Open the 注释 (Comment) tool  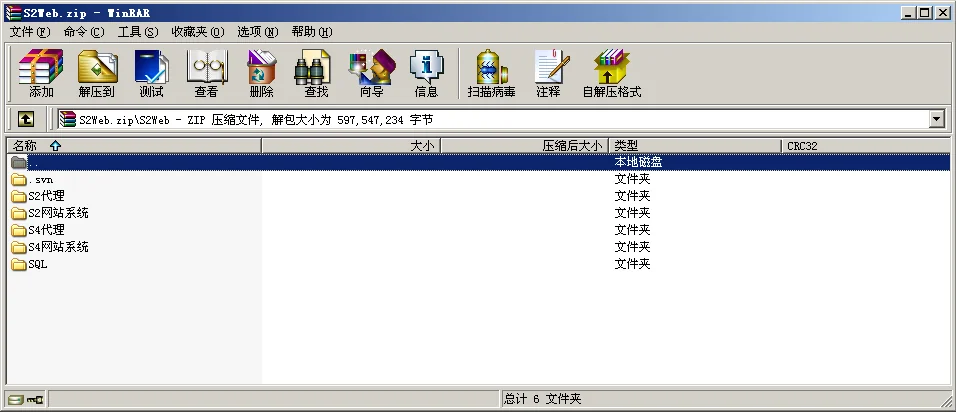[548, 73]
